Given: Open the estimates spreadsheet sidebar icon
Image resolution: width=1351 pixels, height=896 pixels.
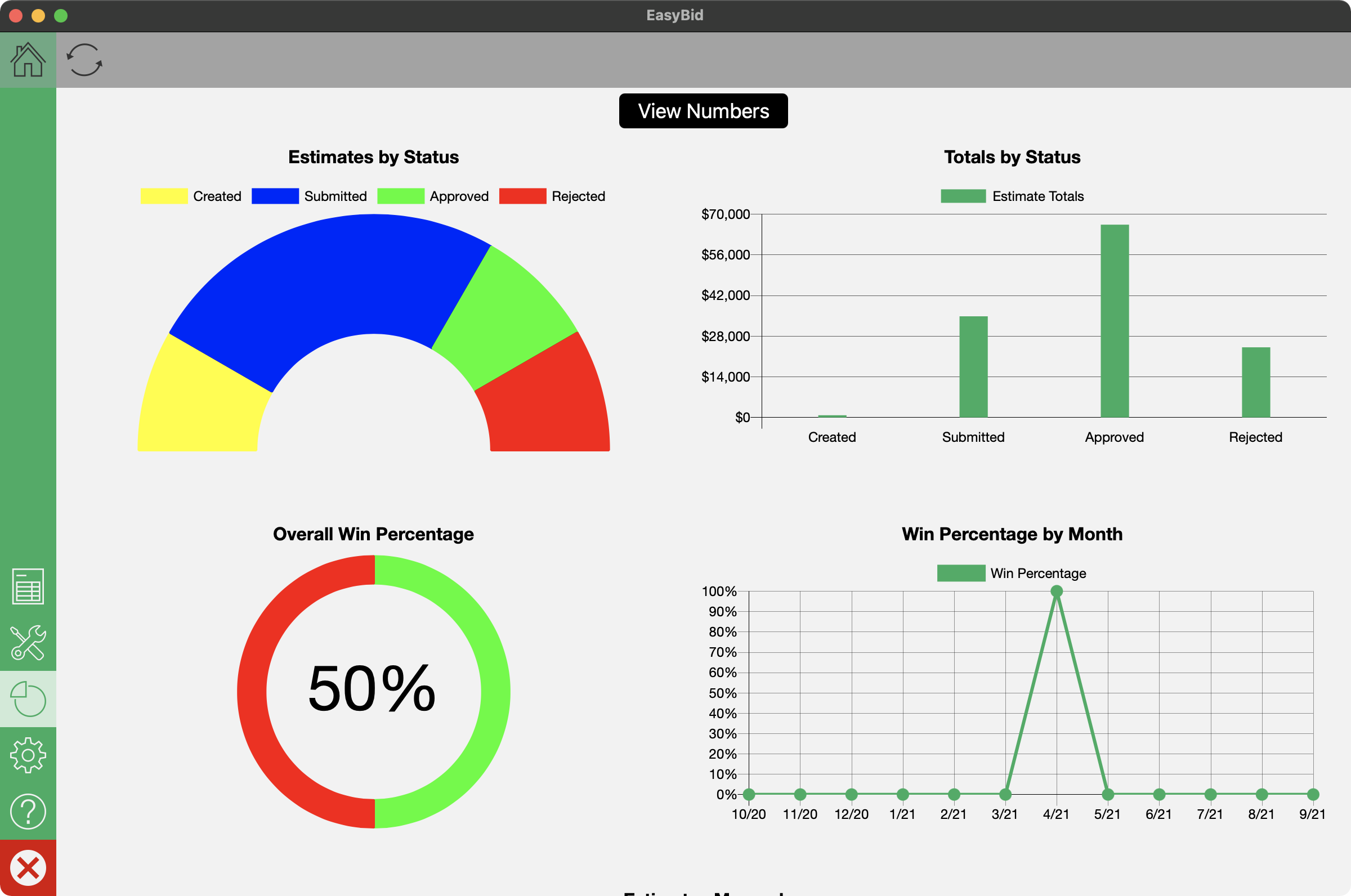Looking at the screenshot, I should pyautogui.click(x=28, y=586).
